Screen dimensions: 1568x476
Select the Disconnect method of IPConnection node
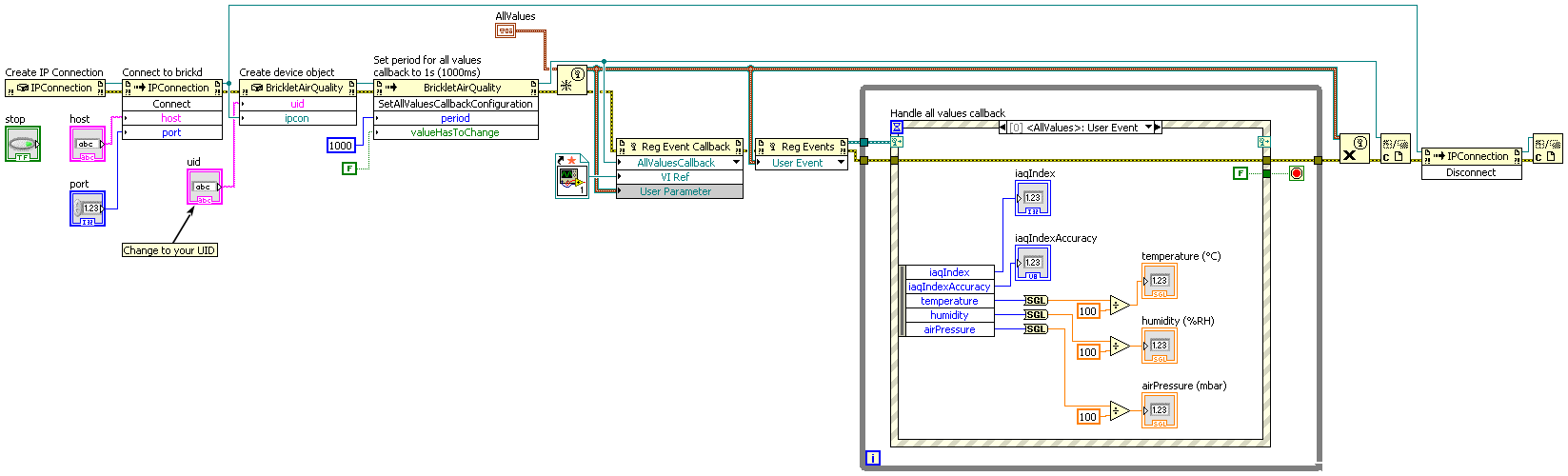tap(1471, 172)
